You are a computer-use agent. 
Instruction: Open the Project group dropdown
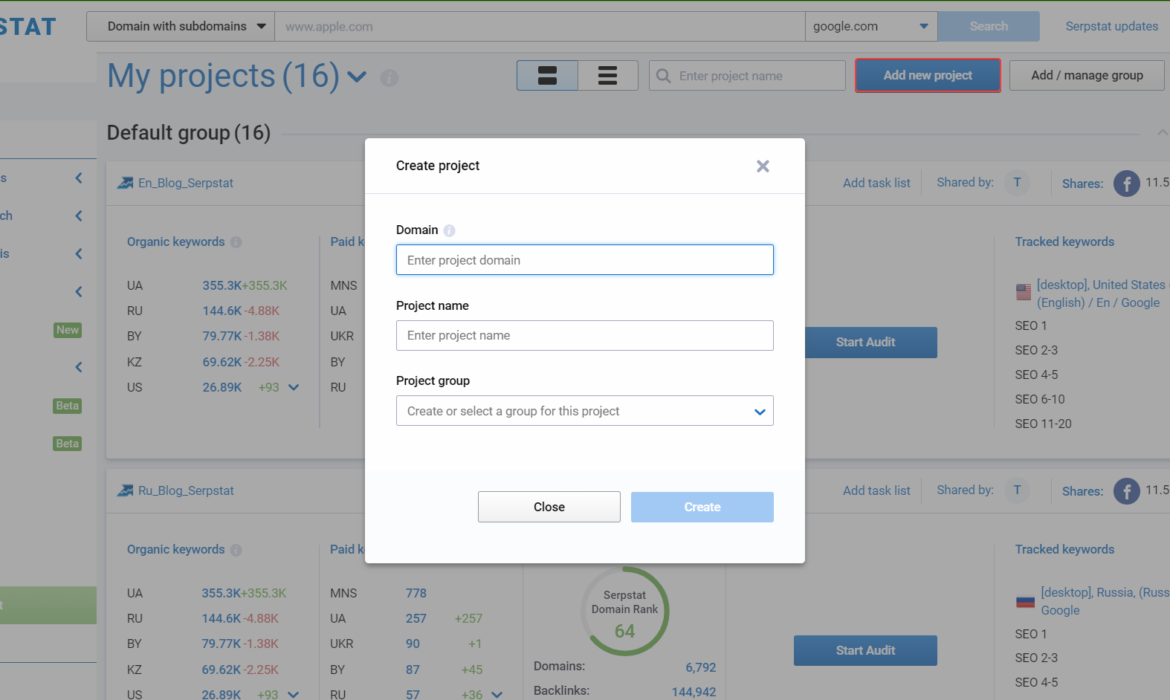(584, 410)
